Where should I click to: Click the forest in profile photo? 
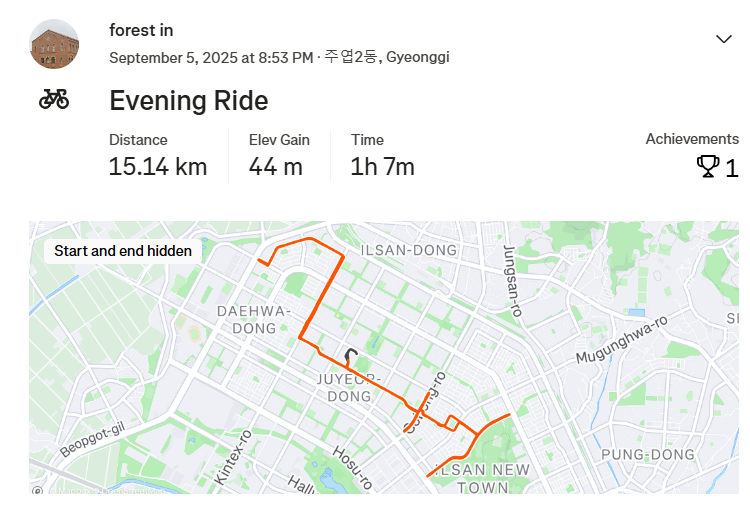pos(54,44)
